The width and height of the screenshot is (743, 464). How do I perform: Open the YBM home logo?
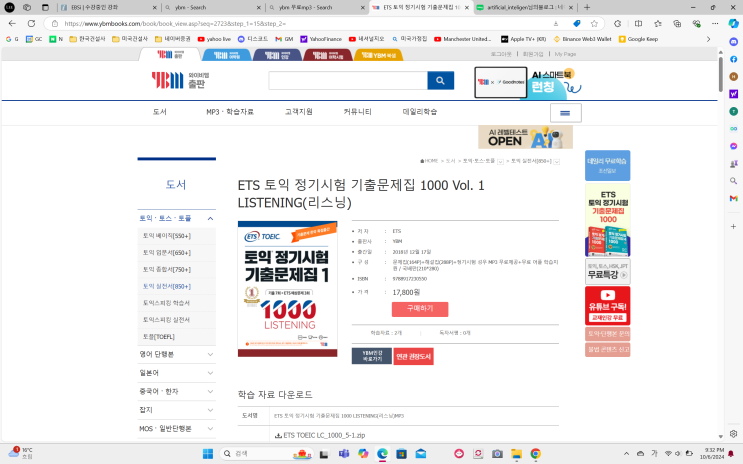[x=180, y=81]
